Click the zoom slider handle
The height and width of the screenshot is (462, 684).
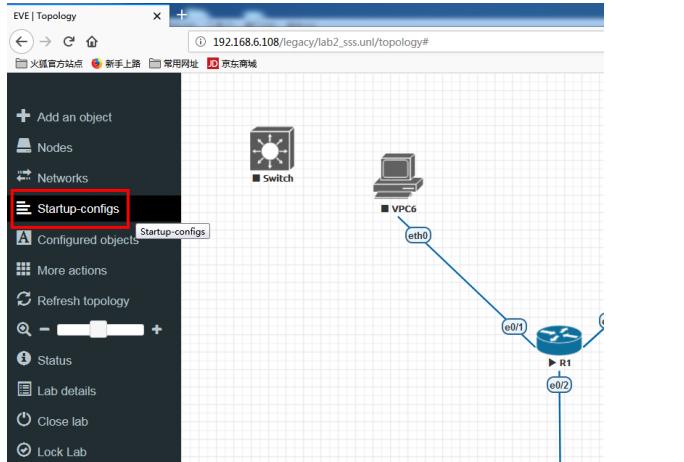coord(98,329)
